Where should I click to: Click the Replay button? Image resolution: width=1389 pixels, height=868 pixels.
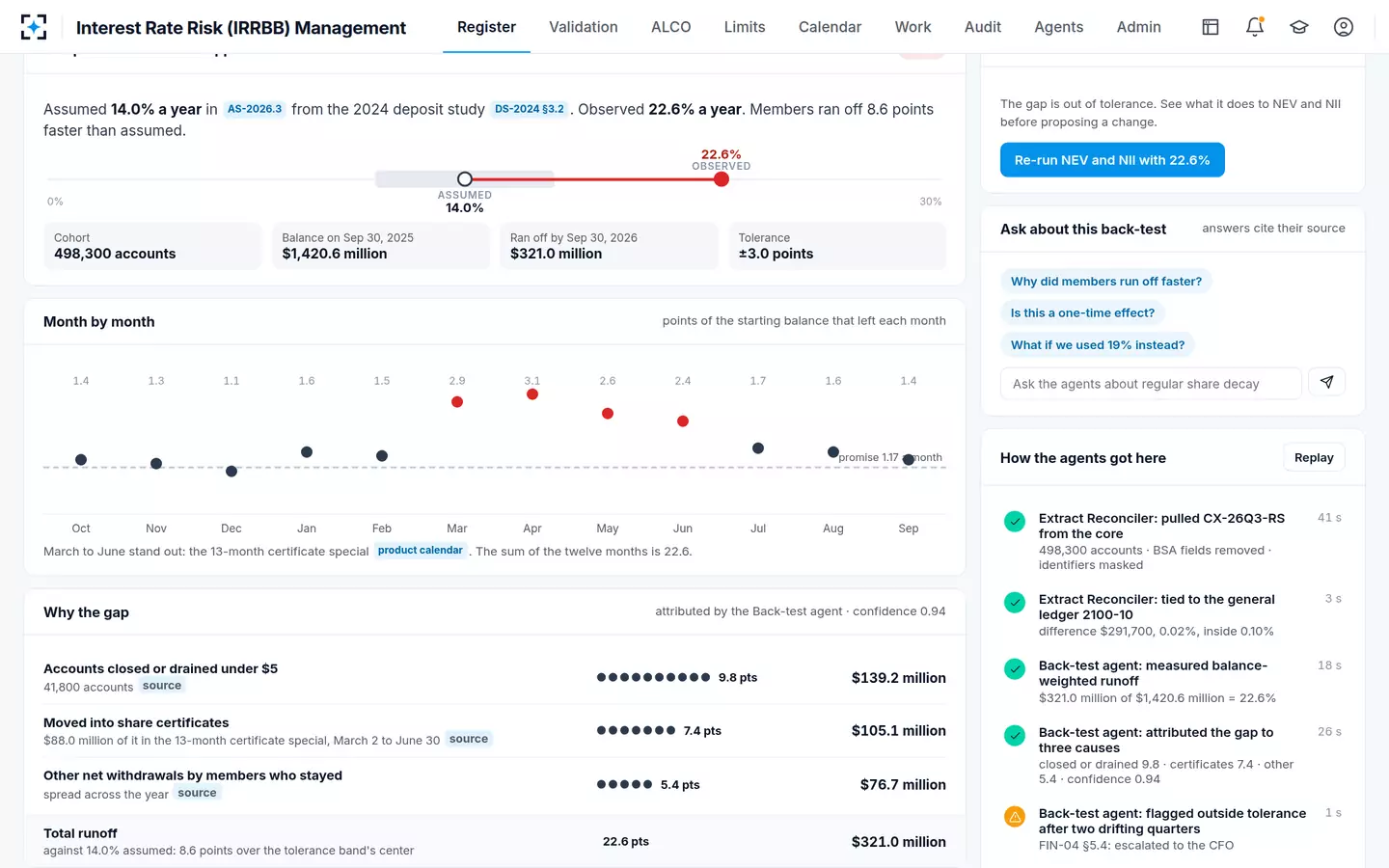[1314, 457]
